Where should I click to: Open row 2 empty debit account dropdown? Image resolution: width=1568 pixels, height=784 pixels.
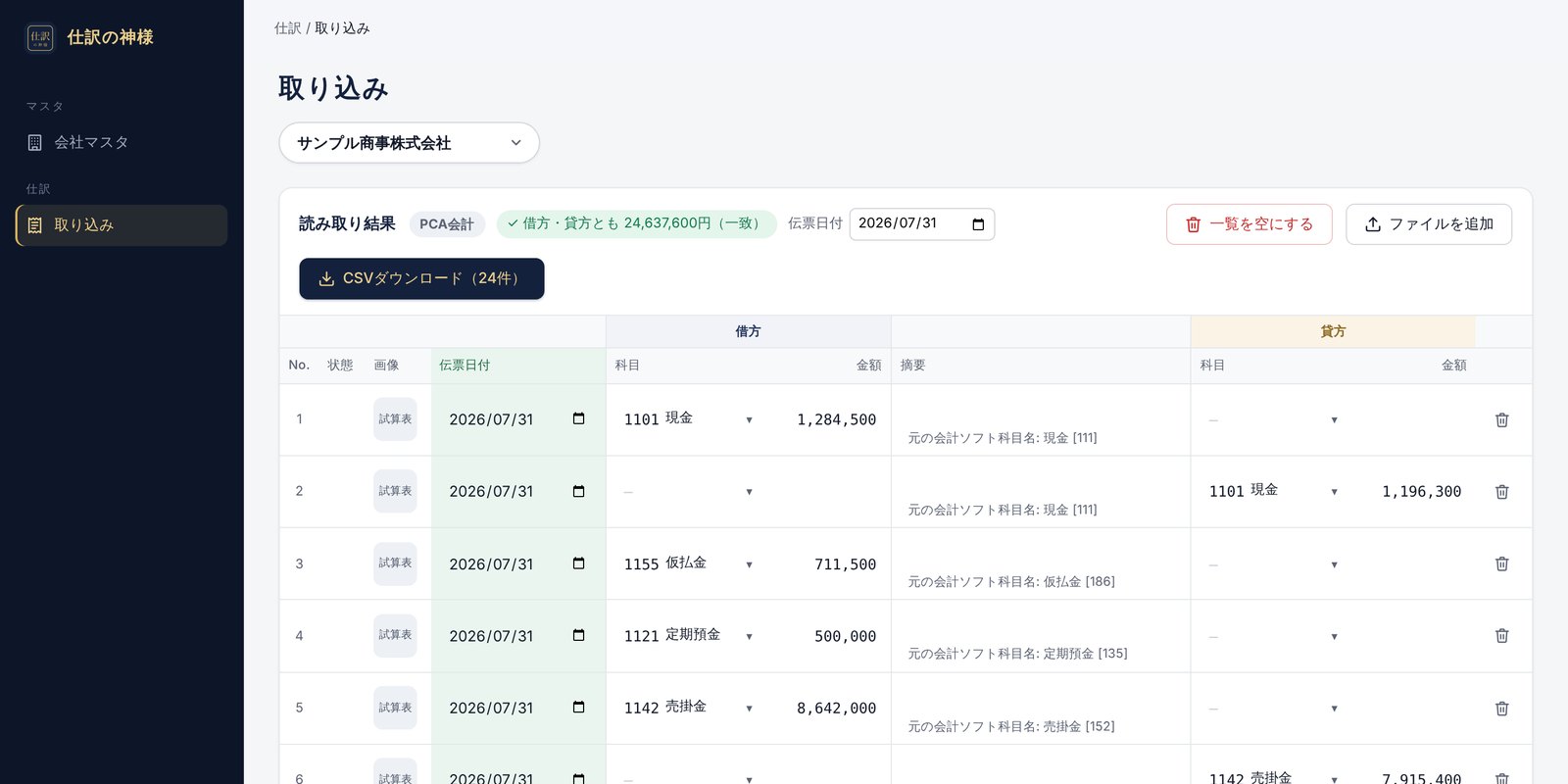click(x=688, y=491)
